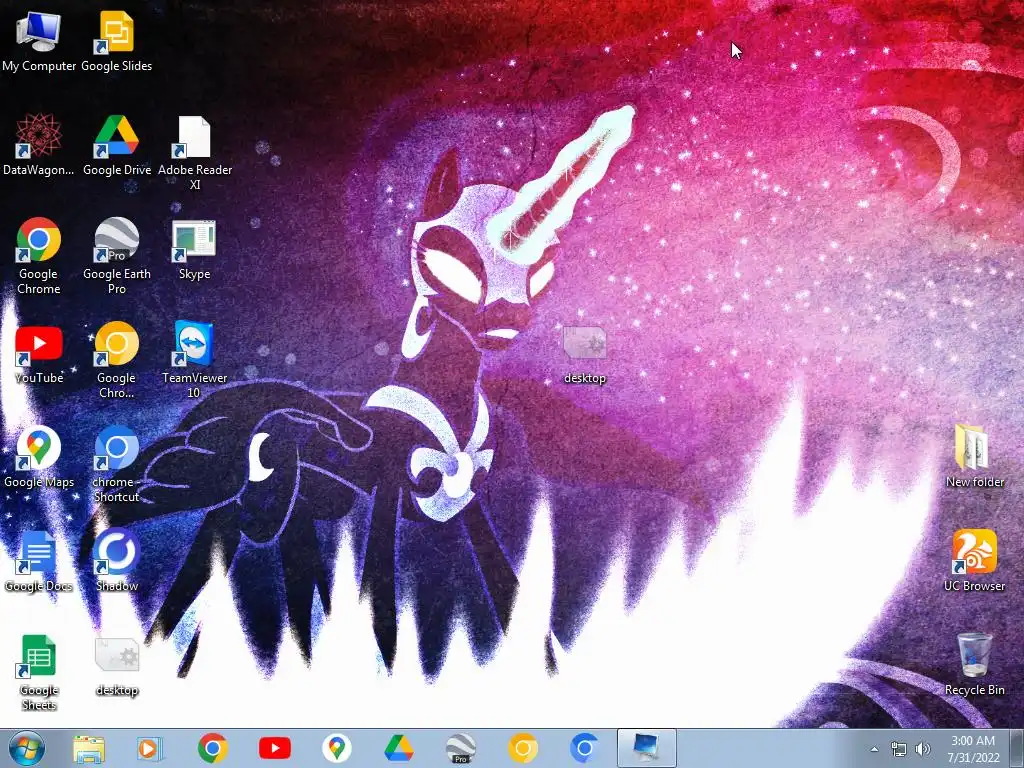Select the yellow Google Chro... desktop shortcut
Viewport: 1024px width, 768px height.
[116, 360]
